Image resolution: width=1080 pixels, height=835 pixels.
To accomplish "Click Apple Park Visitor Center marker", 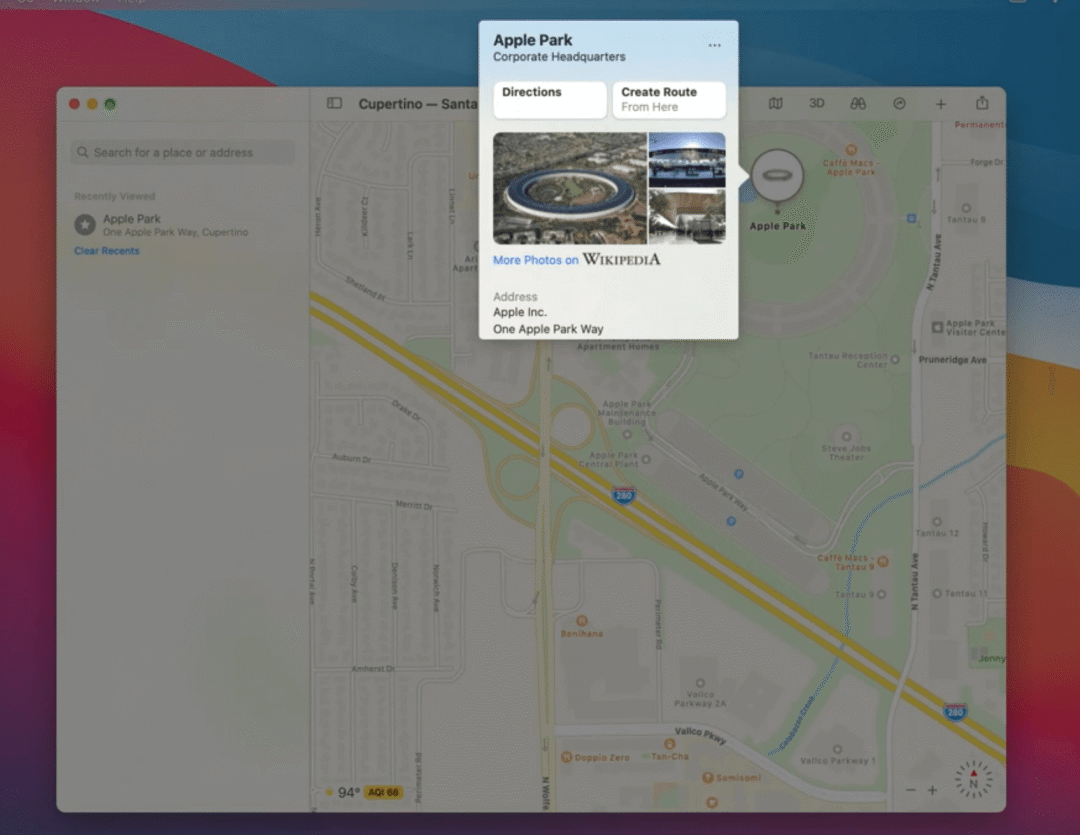I will pyautogui.click(x=937, y=327).
